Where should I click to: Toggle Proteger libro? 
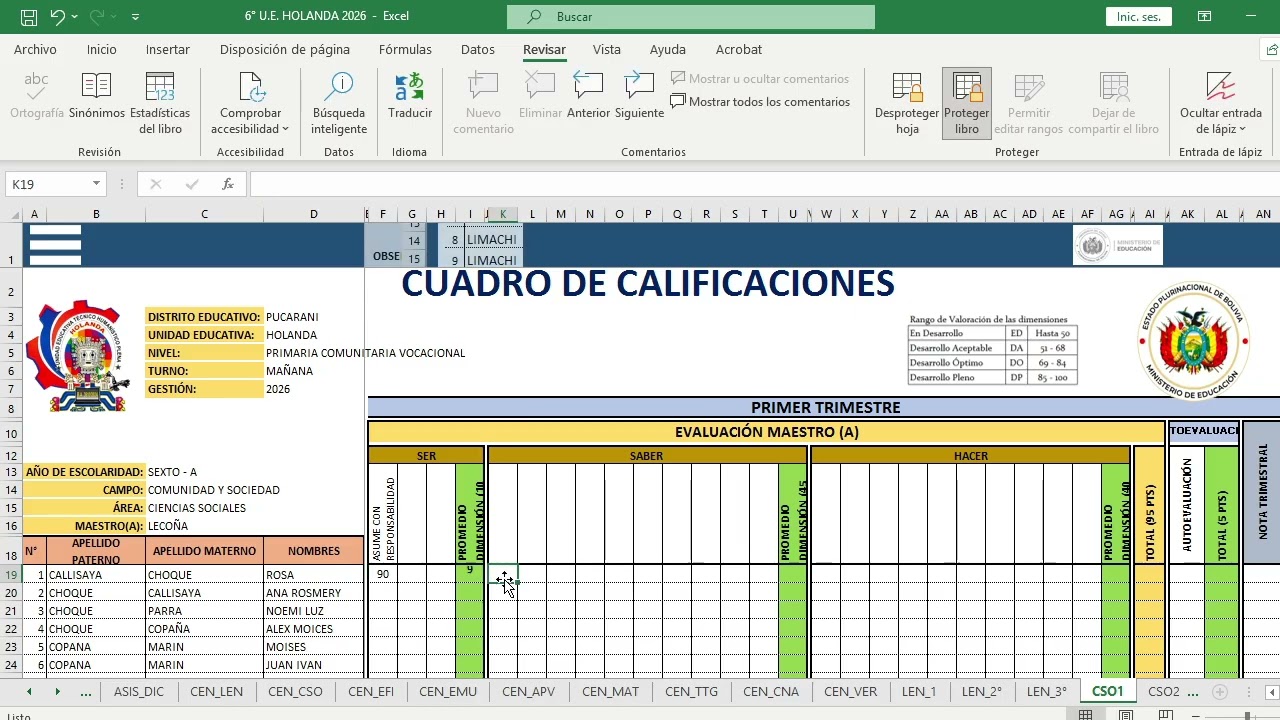pos(967,104)
